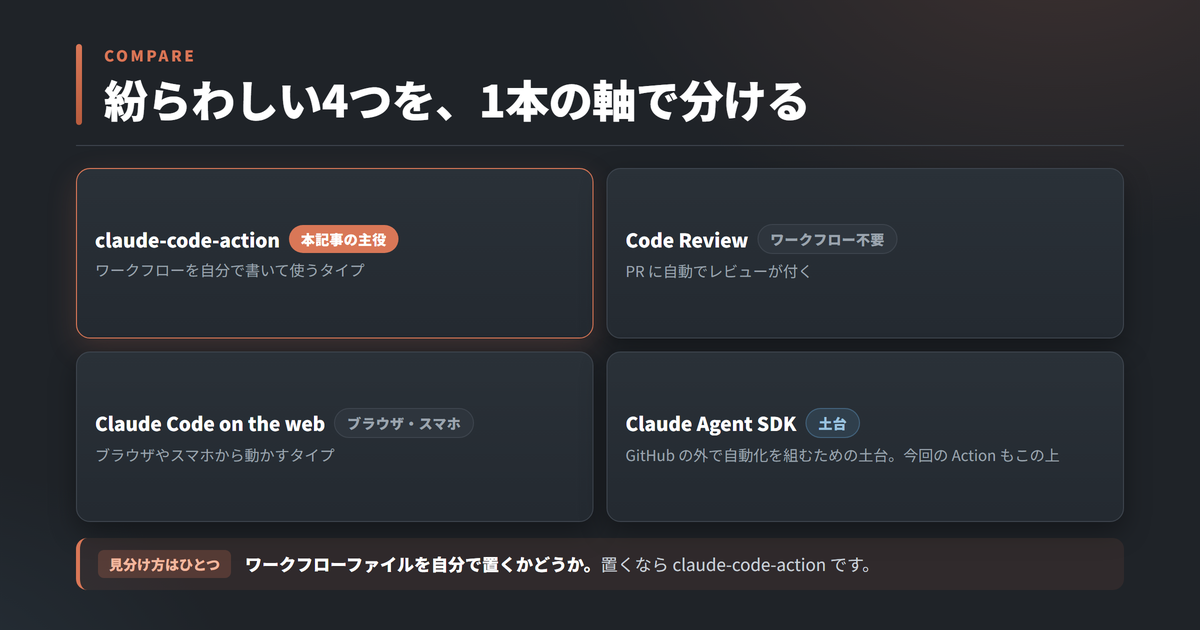The height and width of the screenshot is (630, 1200).
Task: Select the claude-code-action card title
Action: (187, 240)
